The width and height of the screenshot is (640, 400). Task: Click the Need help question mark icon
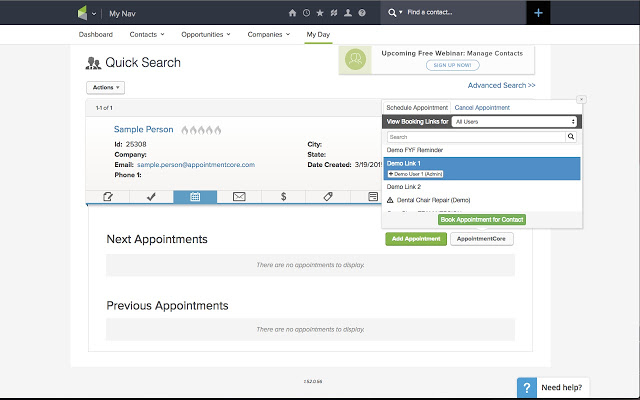(x=527, y=387)
